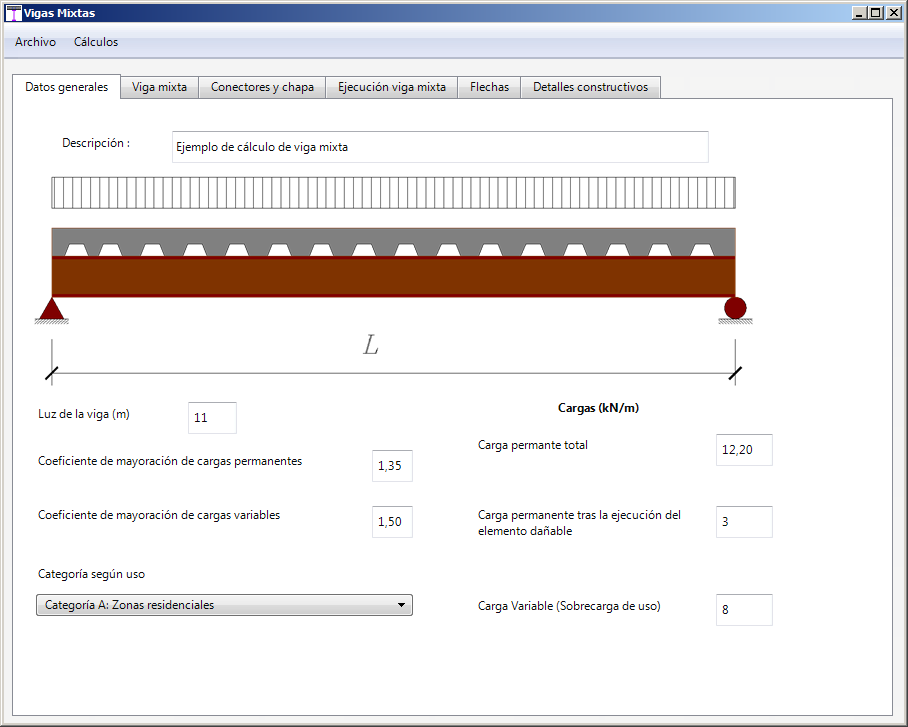This screenshot has width=908, height=727.
Task: Select the damageable element permanent load field
Action: [744, 522]
